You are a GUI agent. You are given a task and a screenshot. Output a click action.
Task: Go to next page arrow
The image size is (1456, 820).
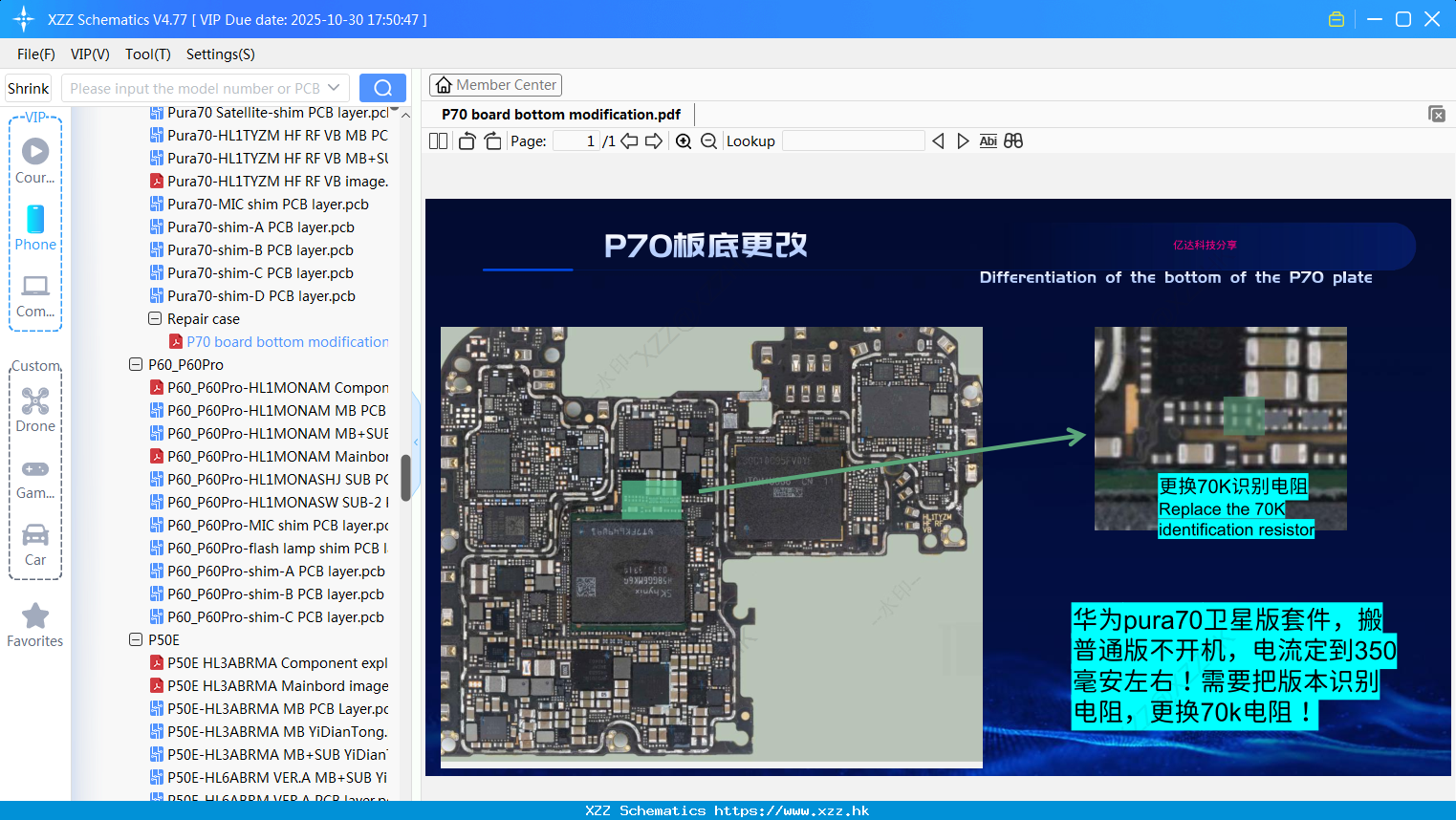[654, 141]
